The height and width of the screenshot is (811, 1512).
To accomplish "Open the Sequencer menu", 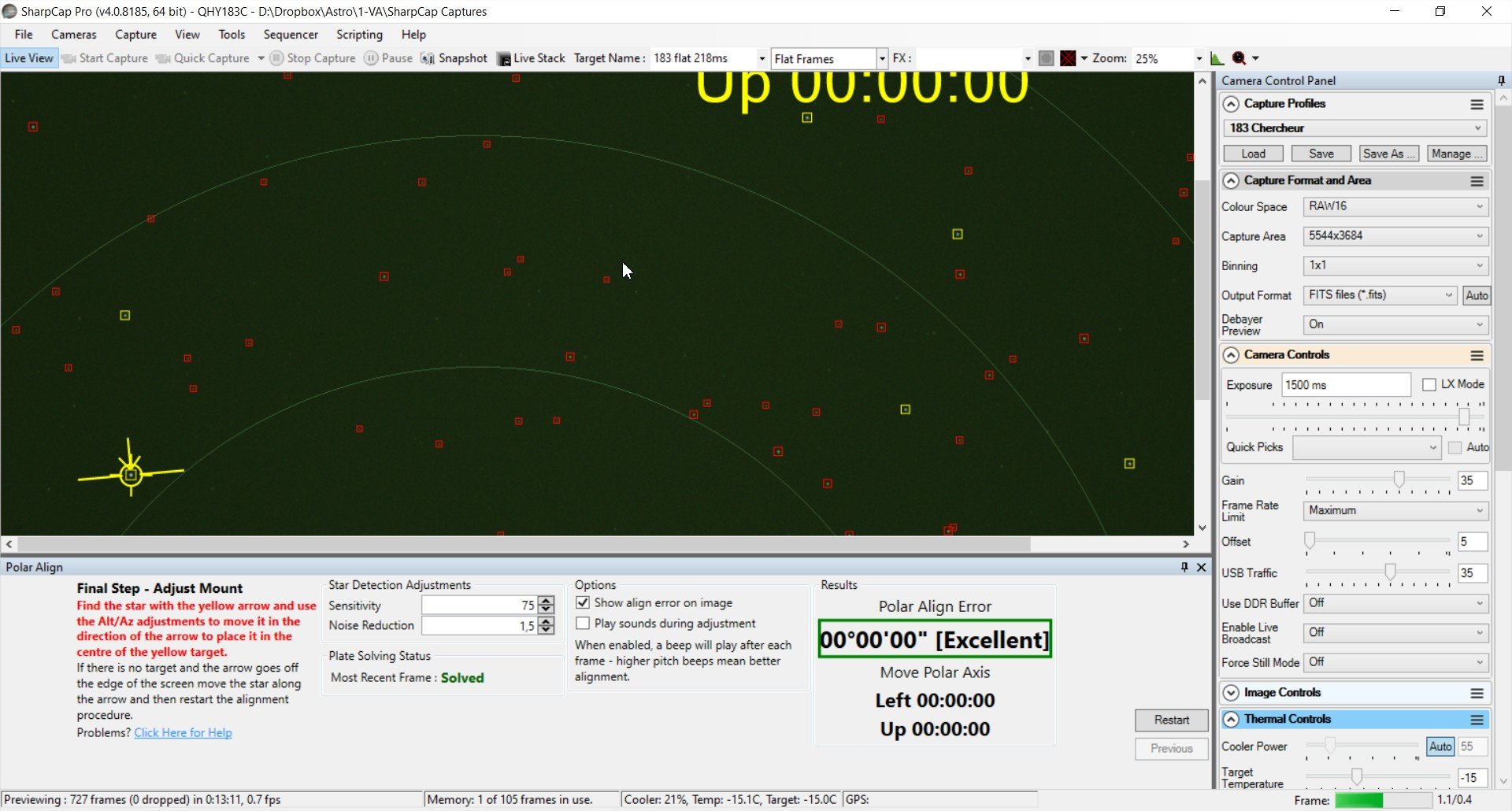I will 291,35.
